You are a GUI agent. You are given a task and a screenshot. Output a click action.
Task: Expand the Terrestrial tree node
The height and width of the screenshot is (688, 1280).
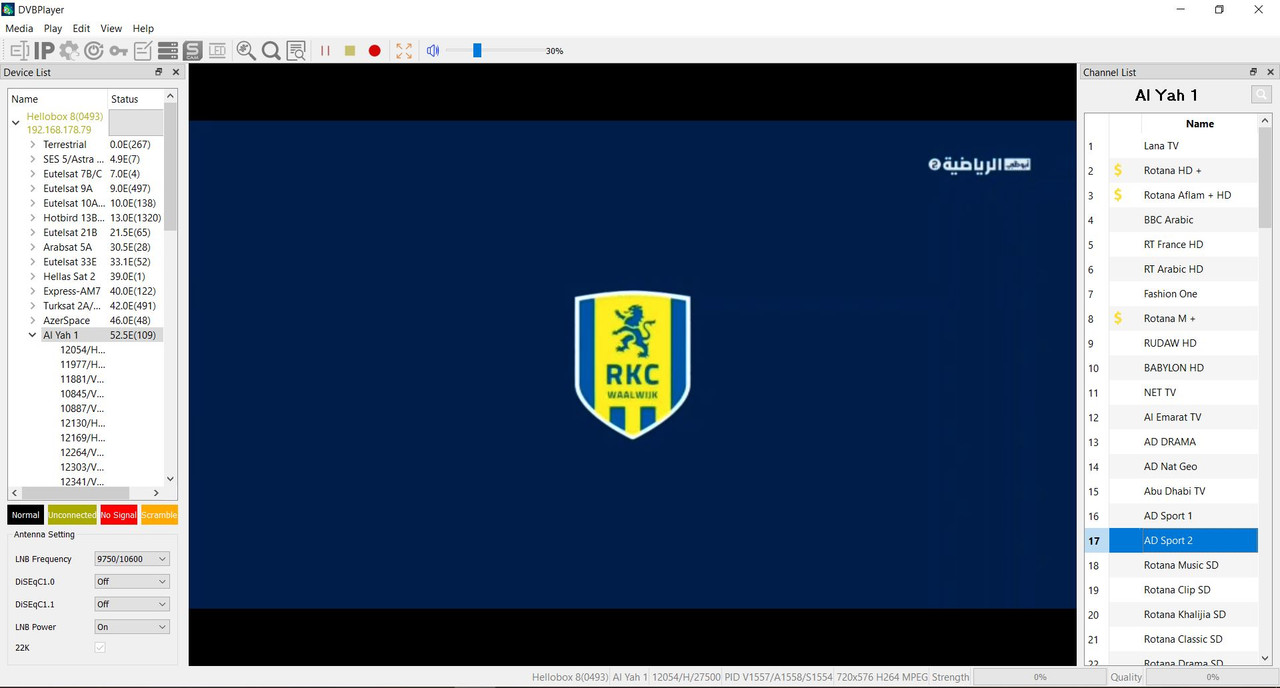click(x=33, y=145)
